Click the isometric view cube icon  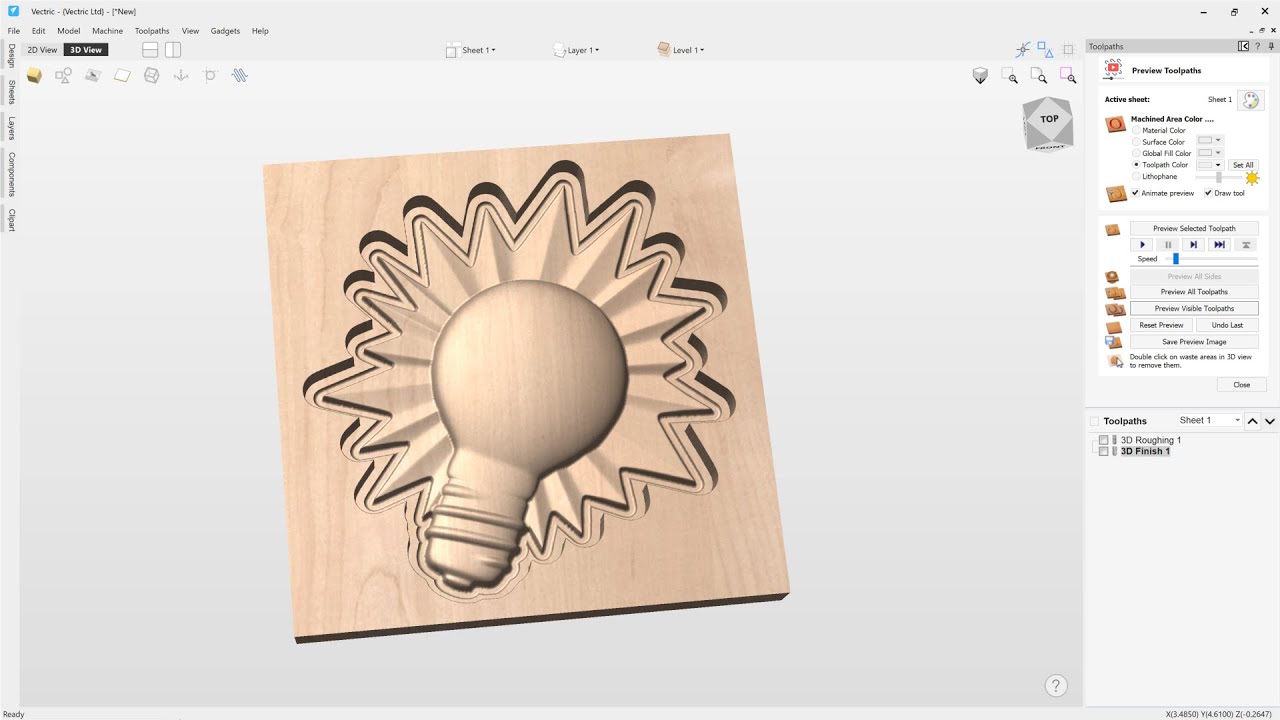tap(980, 75)
